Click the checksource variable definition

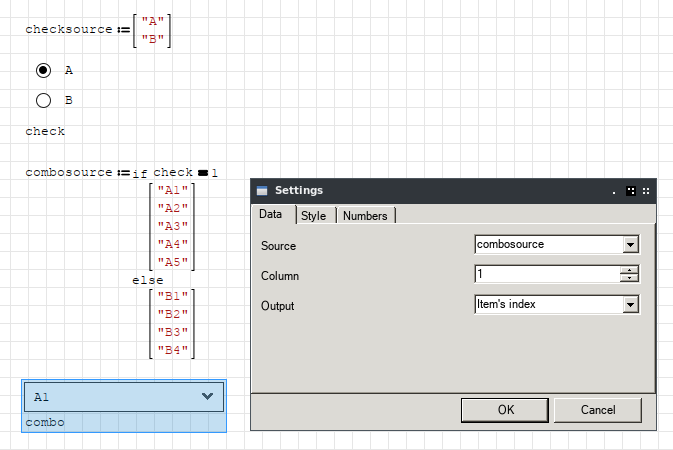[69, 30]
